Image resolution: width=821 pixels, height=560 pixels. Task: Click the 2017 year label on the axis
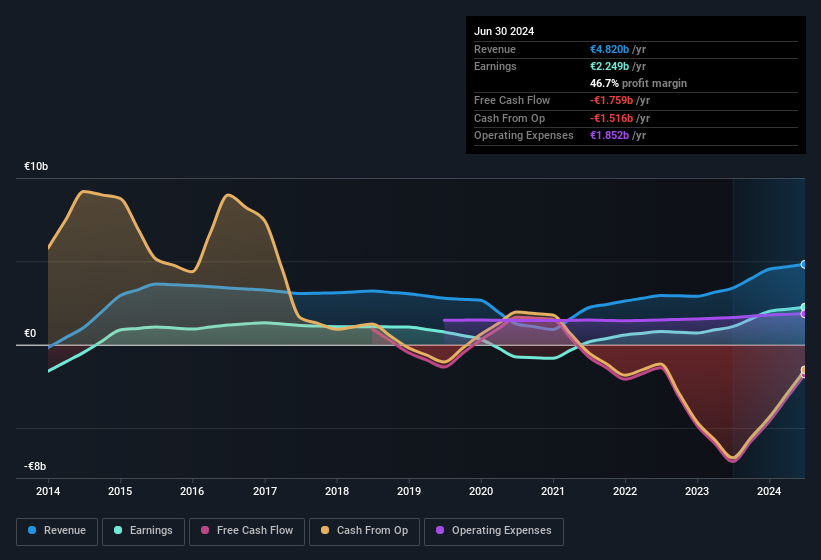(265, 492)
